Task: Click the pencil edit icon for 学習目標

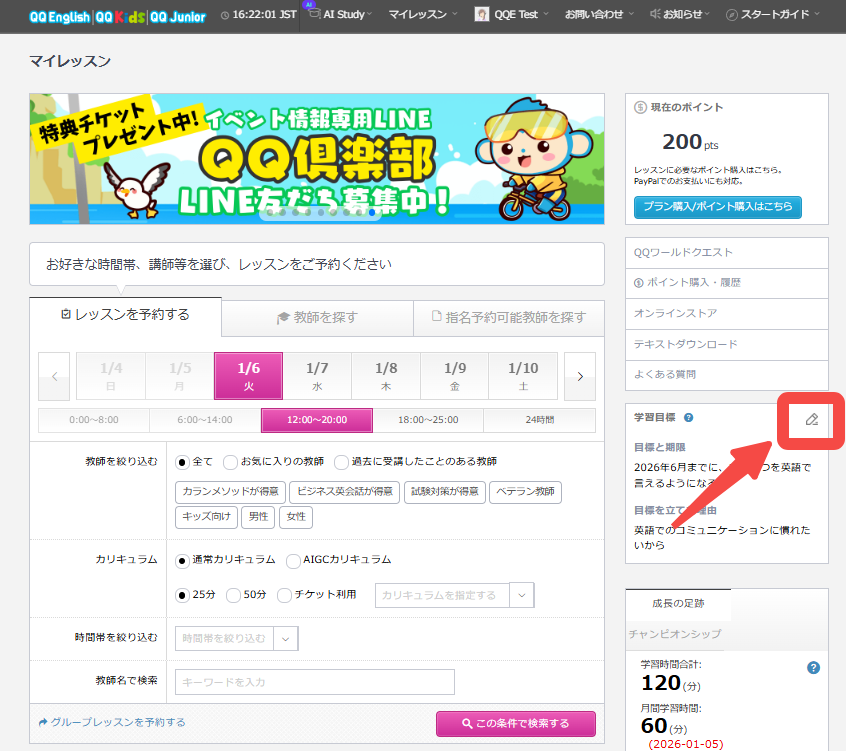Action: pyautogui.click(x=812, y=419)
